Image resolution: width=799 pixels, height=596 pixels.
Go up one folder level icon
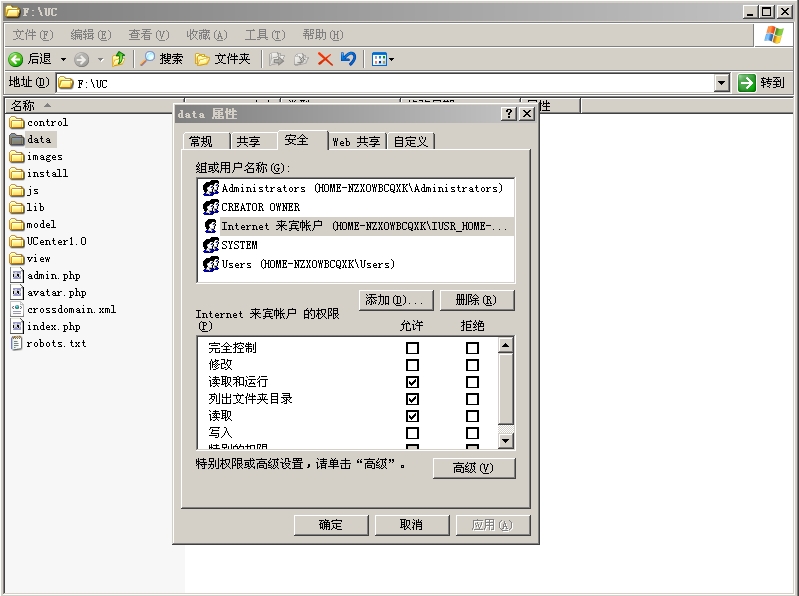click(x=119, y=59)
